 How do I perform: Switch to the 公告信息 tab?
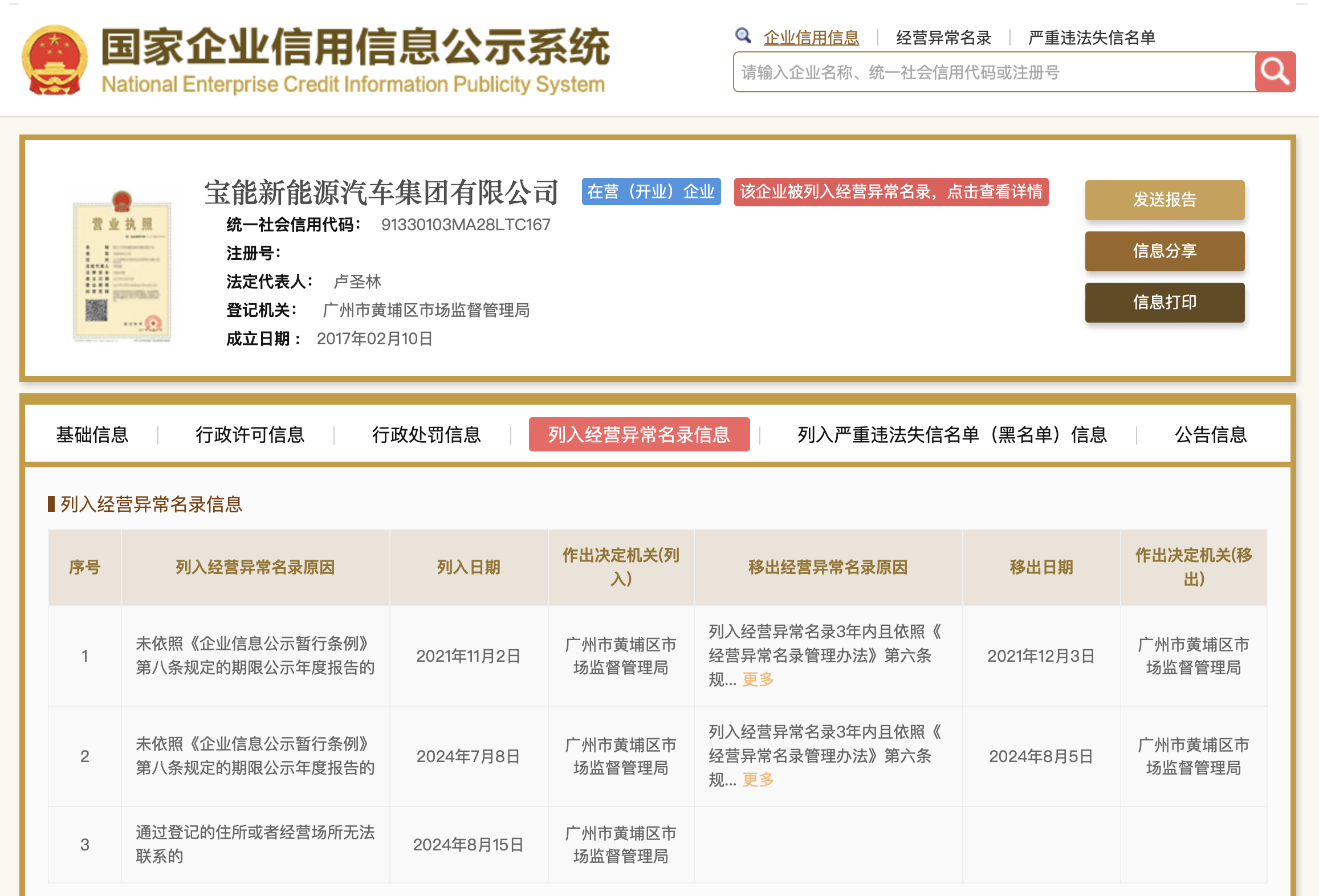[1210, 435]
